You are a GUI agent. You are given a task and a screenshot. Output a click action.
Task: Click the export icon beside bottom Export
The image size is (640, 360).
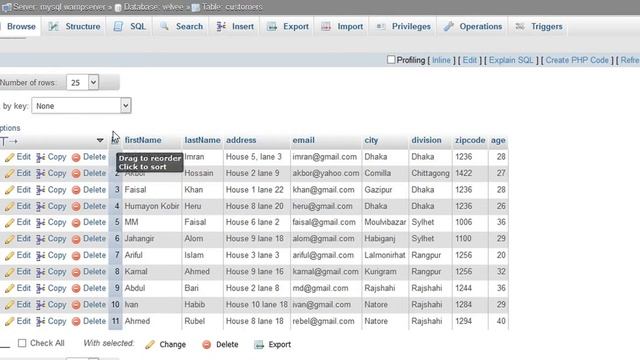coord(259,345)
